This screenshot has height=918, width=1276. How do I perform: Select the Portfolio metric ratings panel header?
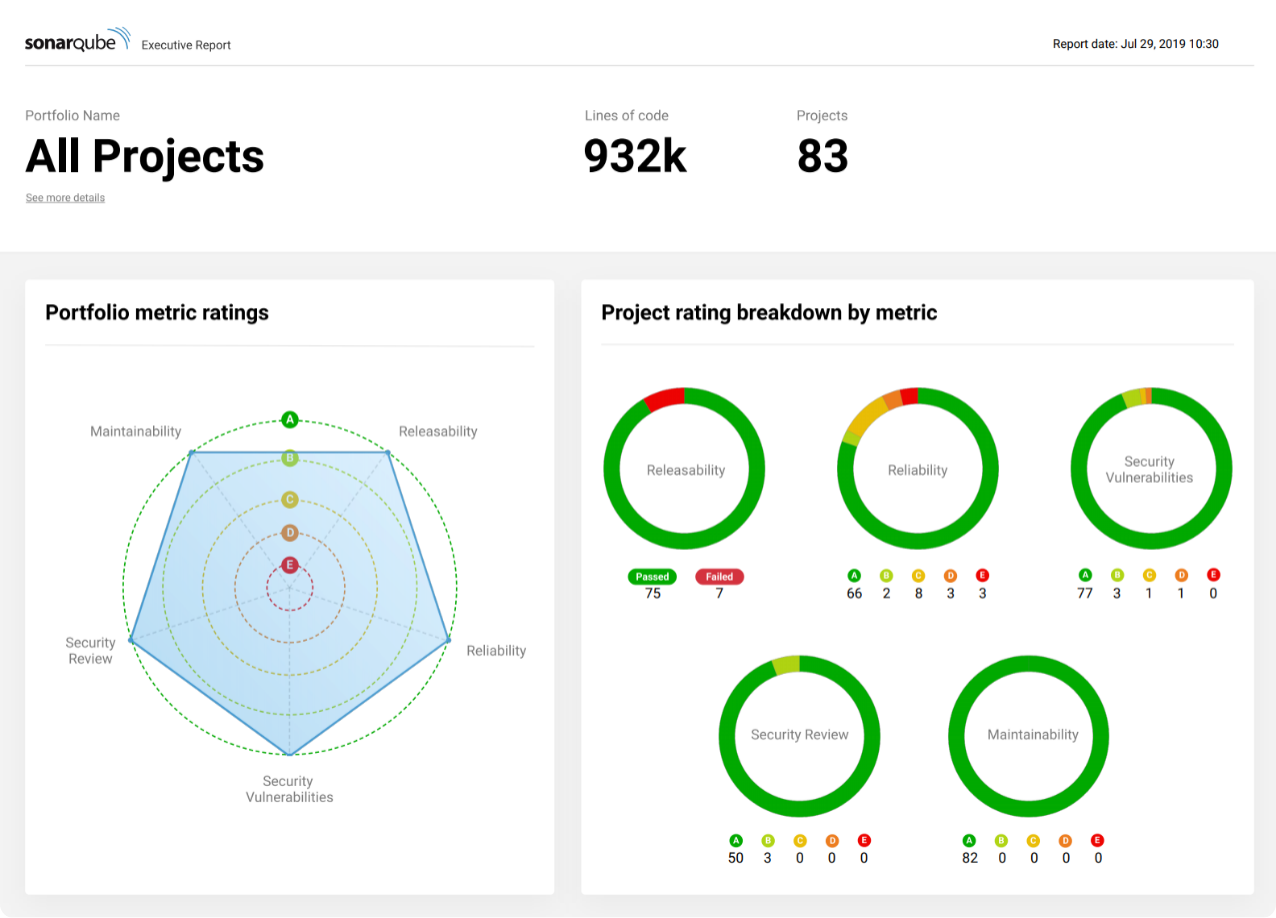pyautogui.click(x=157, y=312)
